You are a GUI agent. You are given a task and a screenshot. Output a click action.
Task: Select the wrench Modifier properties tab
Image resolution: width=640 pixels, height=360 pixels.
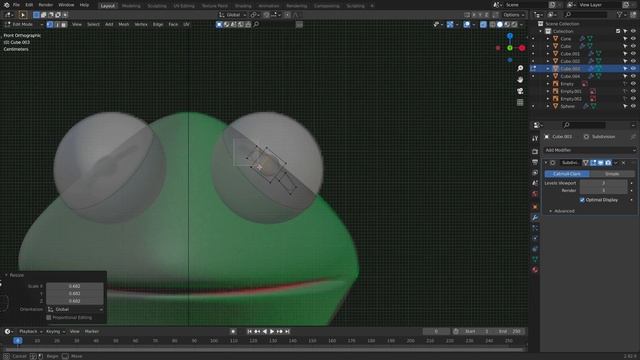[x=535, y=218]
